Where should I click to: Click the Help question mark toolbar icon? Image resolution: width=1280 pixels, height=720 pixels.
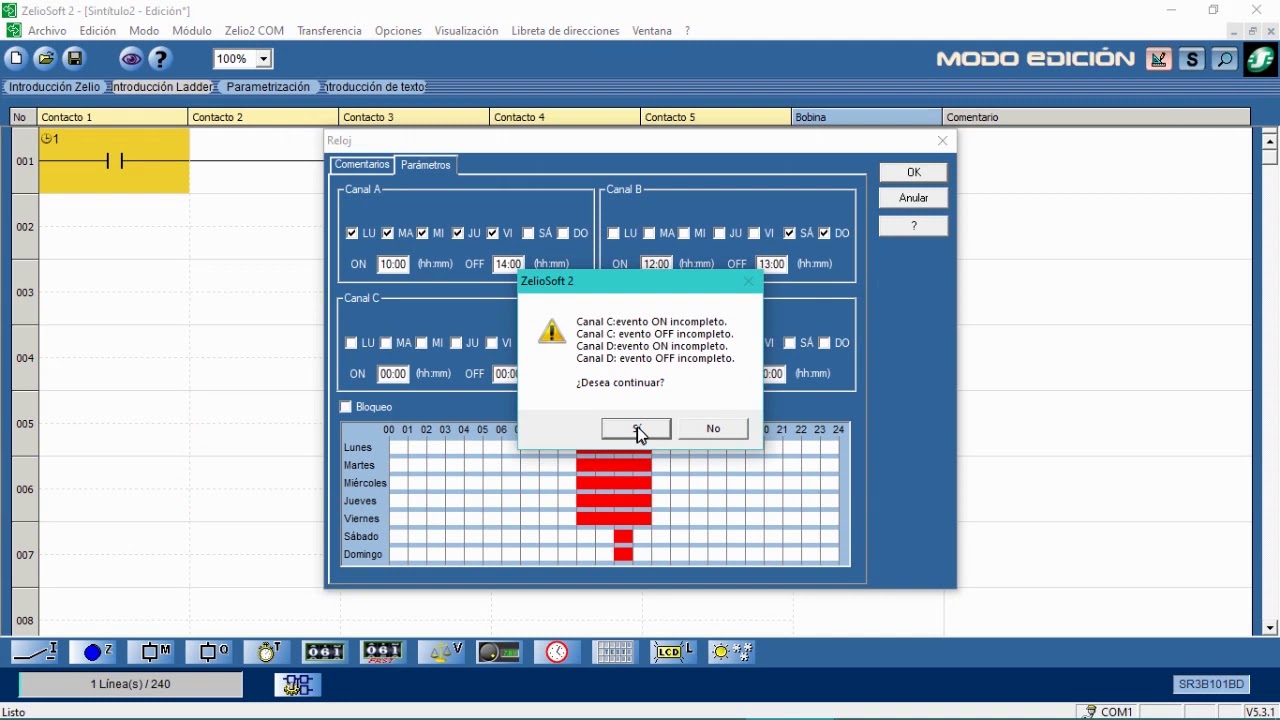(x=160, y=59)
